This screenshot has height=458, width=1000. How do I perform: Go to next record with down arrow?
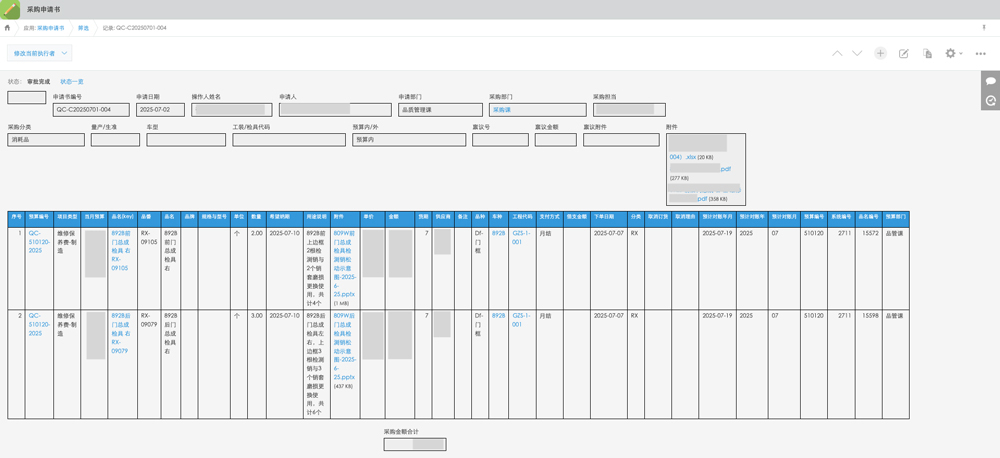(857, 53)
